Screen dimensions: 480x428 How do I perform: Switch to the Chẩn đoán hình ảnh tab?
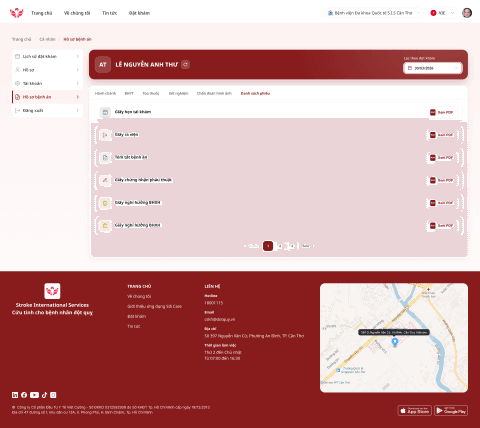[214, 93]
